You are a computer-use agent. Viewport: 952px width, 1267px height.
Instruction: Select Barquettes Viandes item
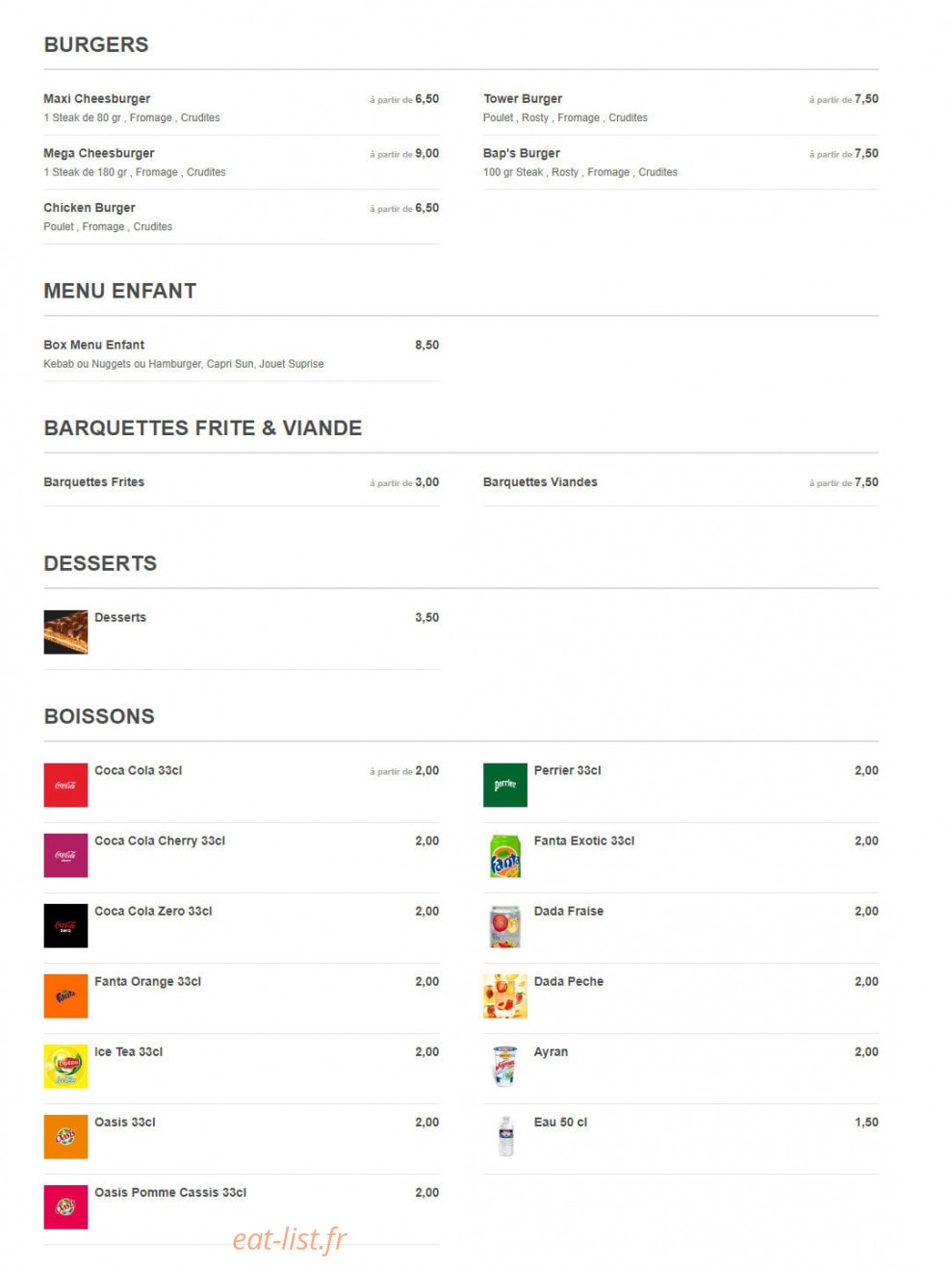681,482
